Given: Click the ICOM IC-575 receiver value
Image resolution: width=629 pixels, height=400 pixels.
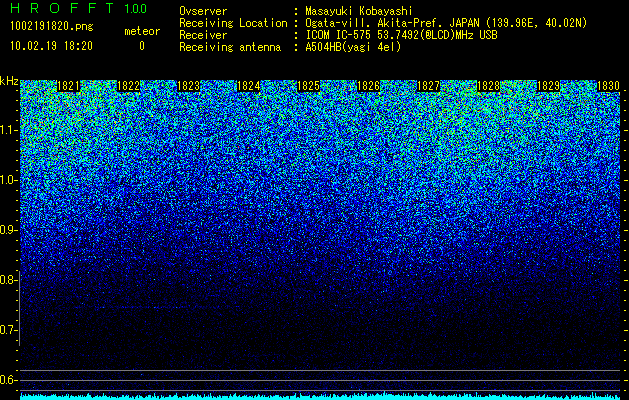Looking at the screenshot, I should 401,35.
